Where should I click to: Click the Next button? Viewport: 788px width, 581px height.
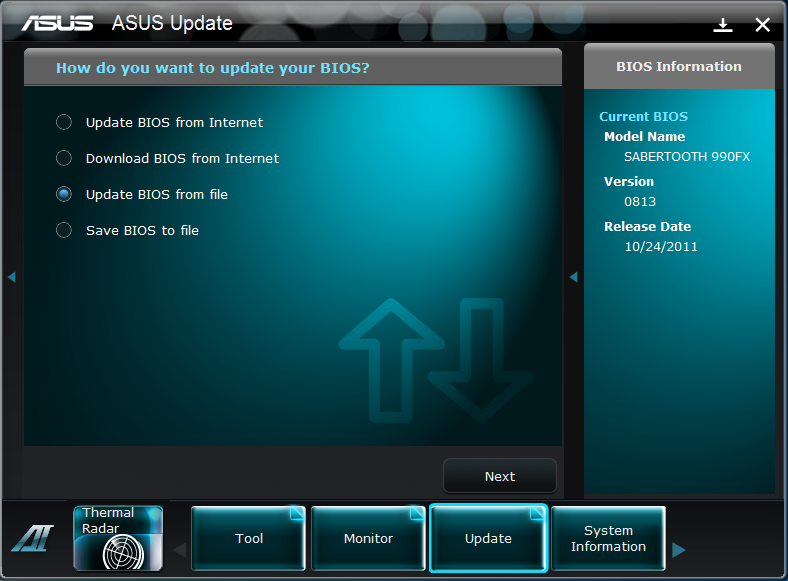[x=500, y=476]
